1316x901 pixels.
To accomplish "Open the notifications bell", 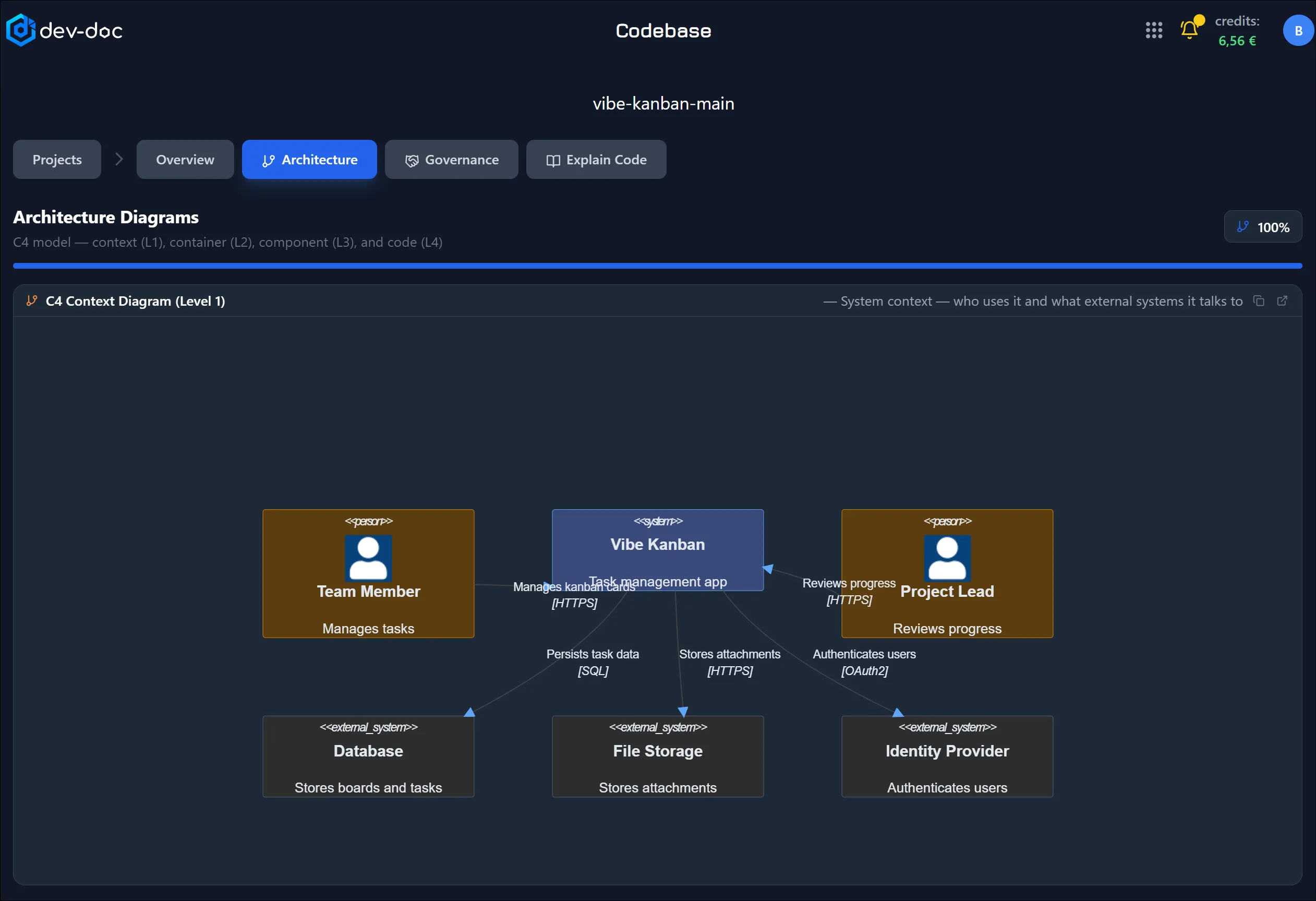I will coord(1189,29).
